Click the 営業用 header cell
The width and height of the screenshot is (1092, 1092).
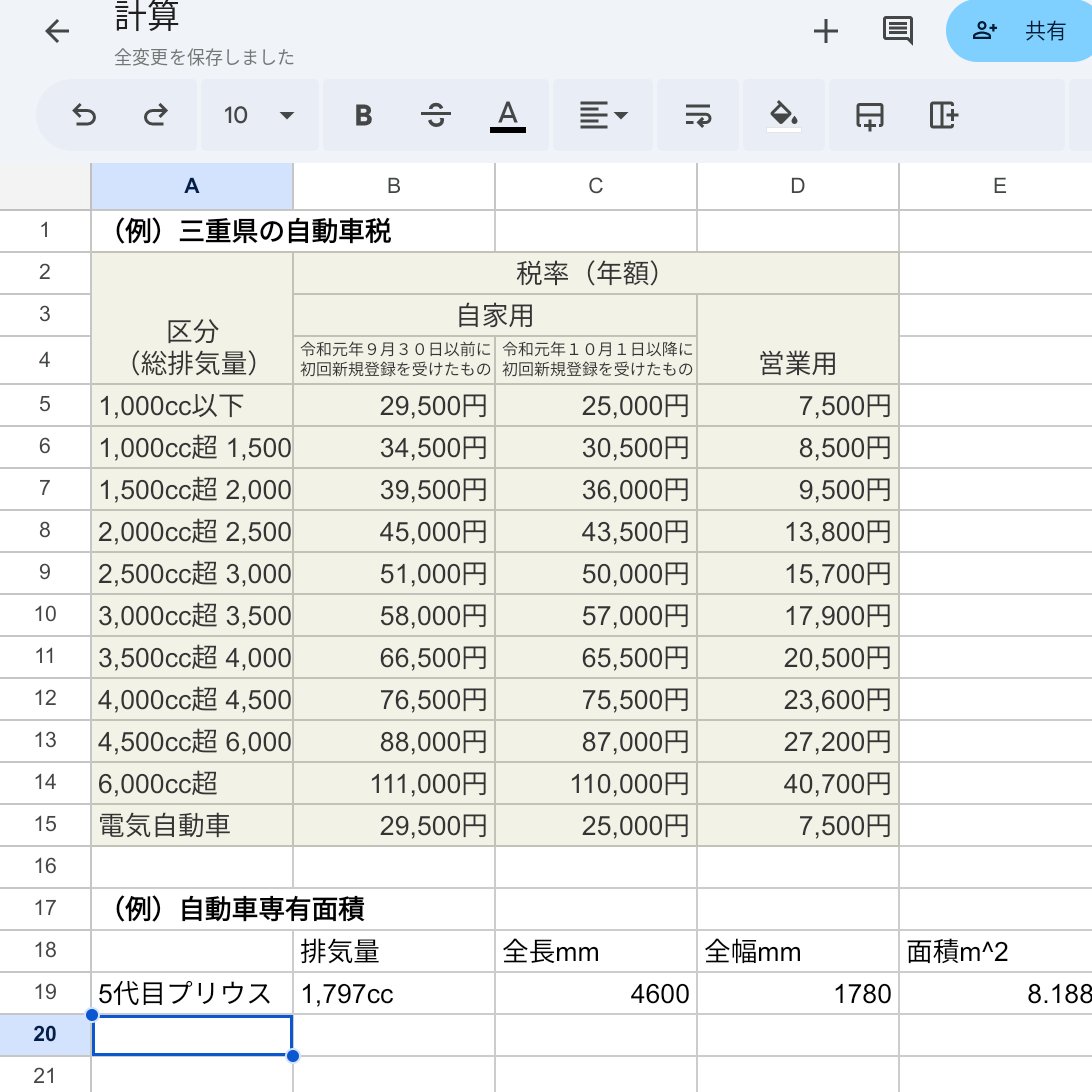pyautogui.click(x=797, y=339)
